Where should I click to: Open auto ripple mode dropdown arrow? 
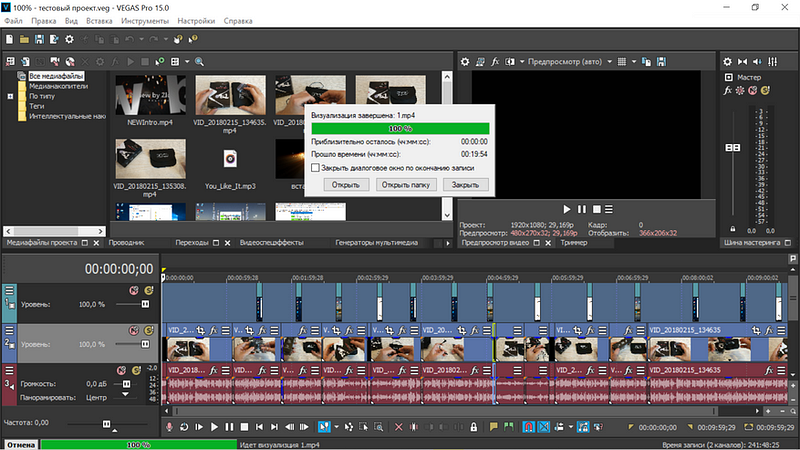coord(571,427)
